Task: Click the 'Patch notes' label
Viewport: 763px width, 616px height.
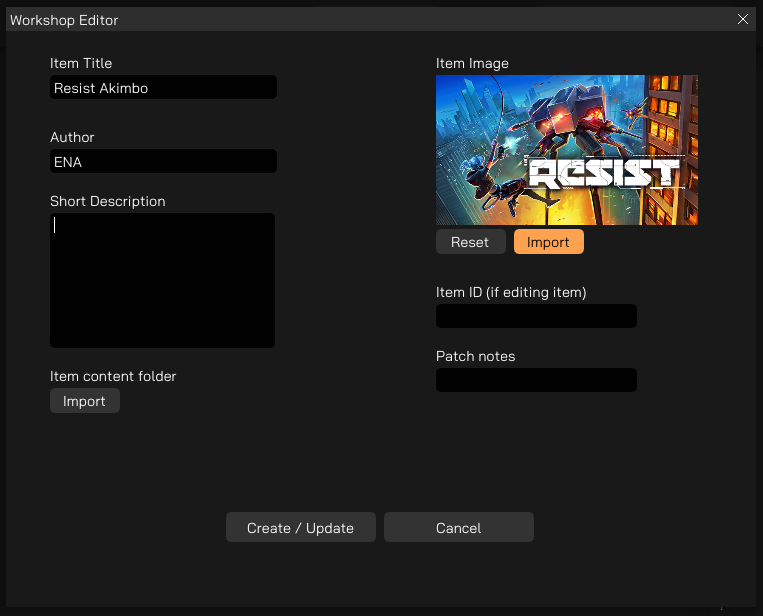Action: click(x=475, y=356)
